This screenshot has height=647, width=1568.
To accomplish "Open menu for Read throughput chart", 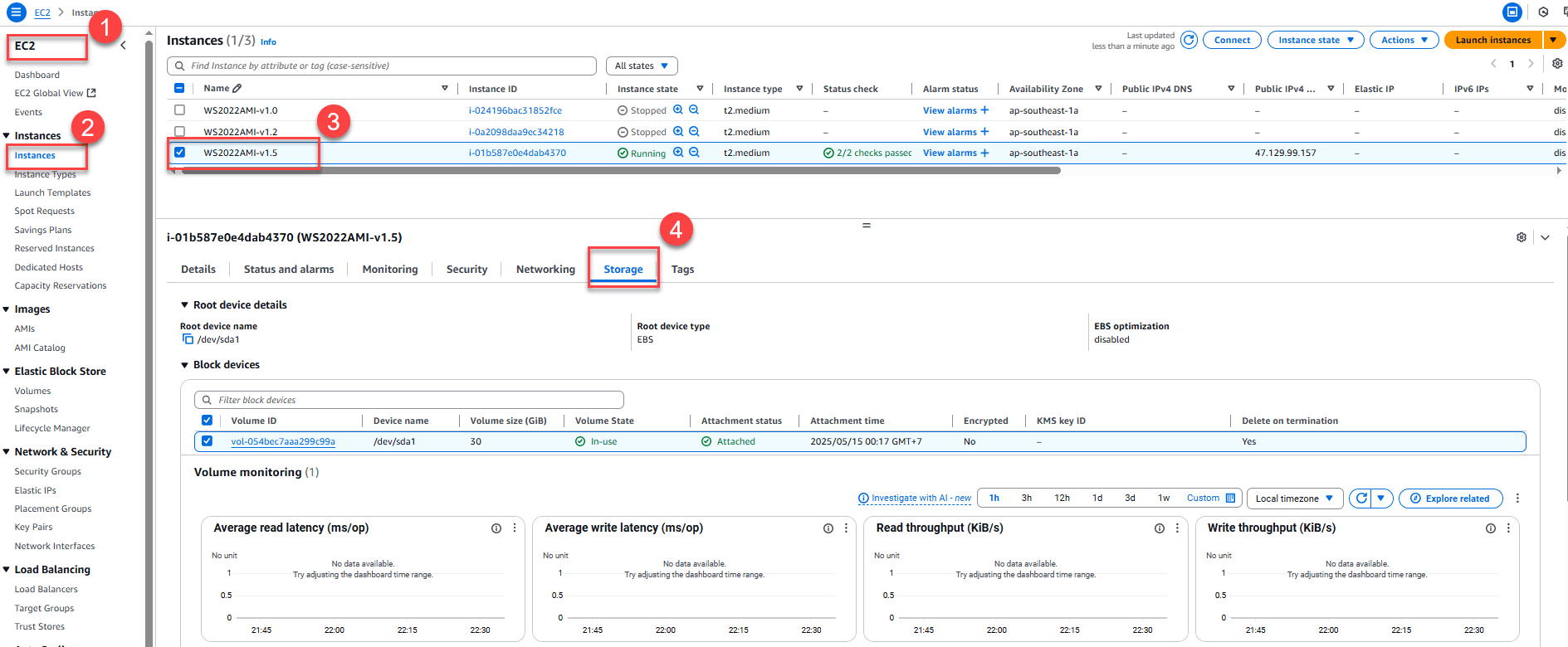I will click(1177, 528).
